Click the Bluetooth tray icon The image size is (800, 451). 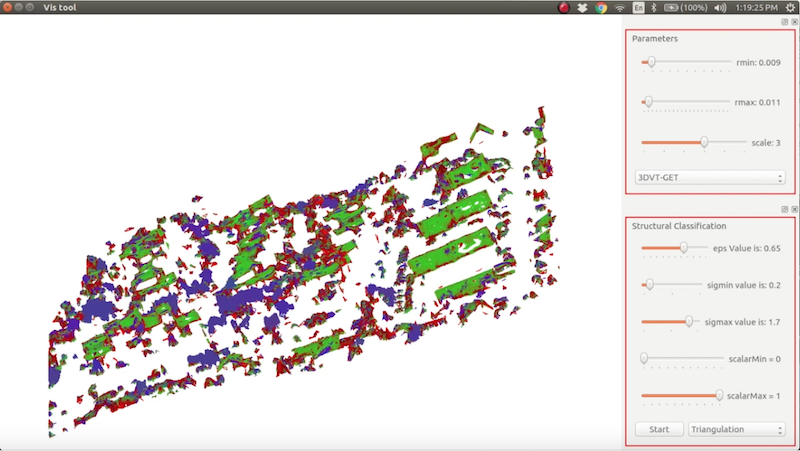tap(654, 8)
